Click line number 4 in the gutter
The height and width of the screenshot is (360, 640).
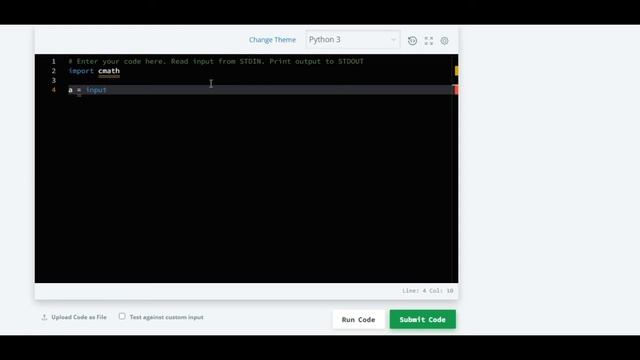coord(53,90)
